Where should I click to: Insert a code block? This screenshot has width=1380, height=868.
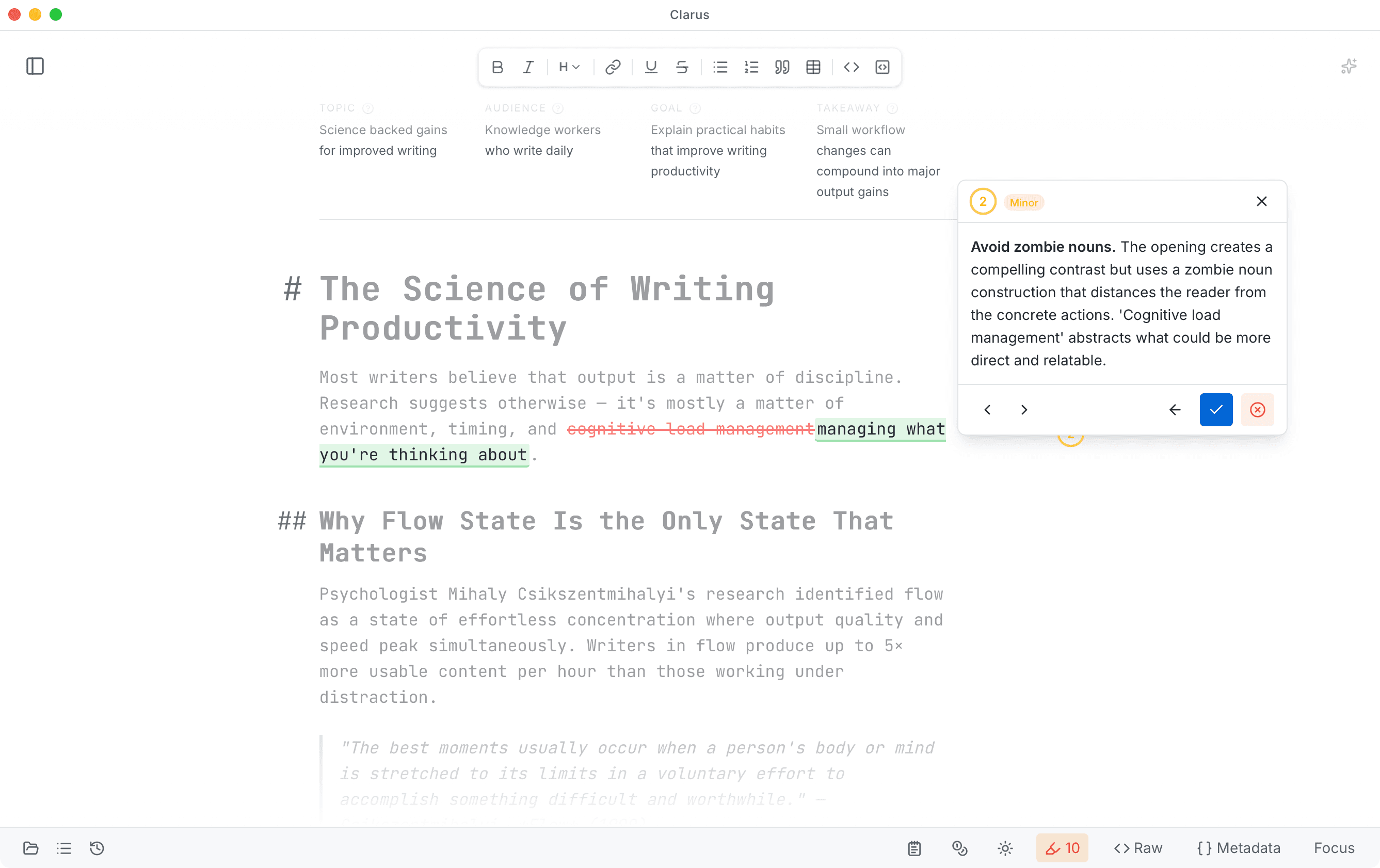pyautogui.click(x=882, y=67)
